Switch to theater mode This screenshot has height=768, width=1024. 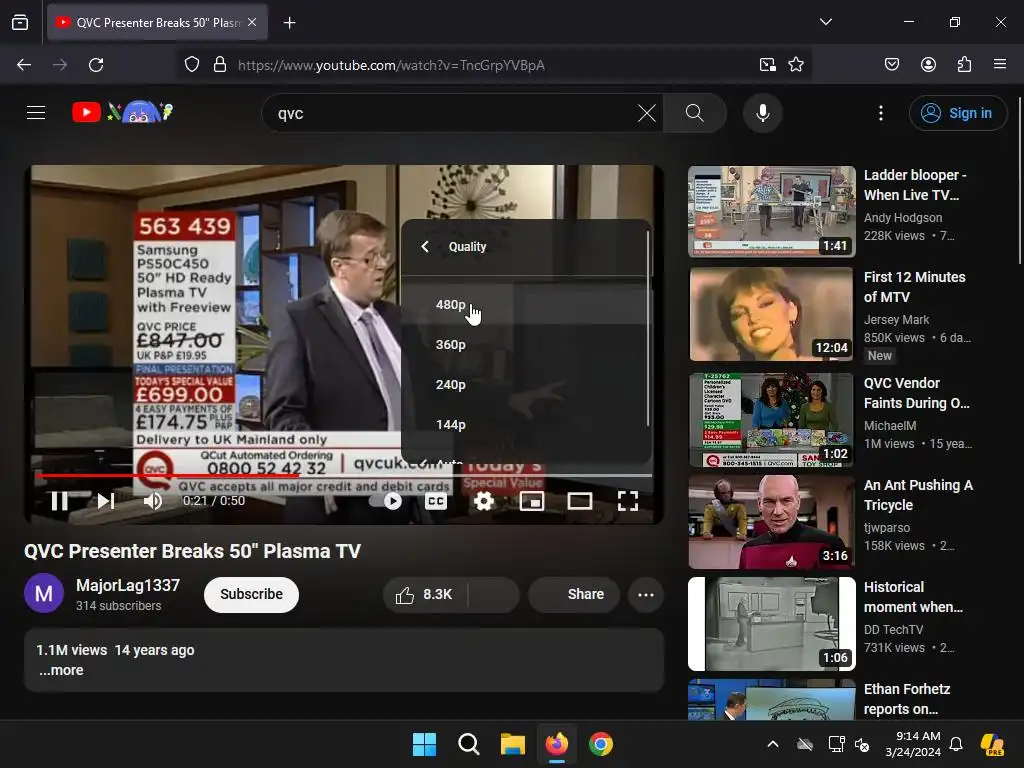pyautogui.click(x=579, y=501)
